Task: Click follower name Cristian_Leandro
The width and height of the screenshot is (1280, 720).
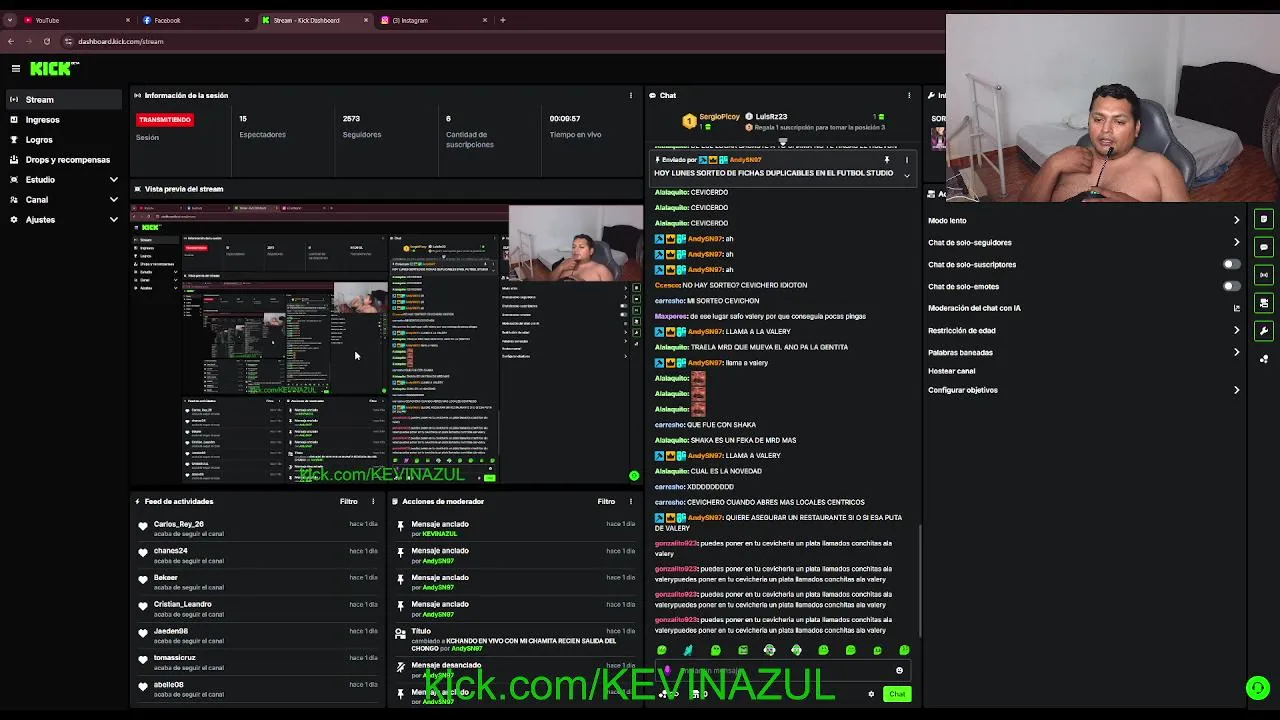Action: coord(182,604)
